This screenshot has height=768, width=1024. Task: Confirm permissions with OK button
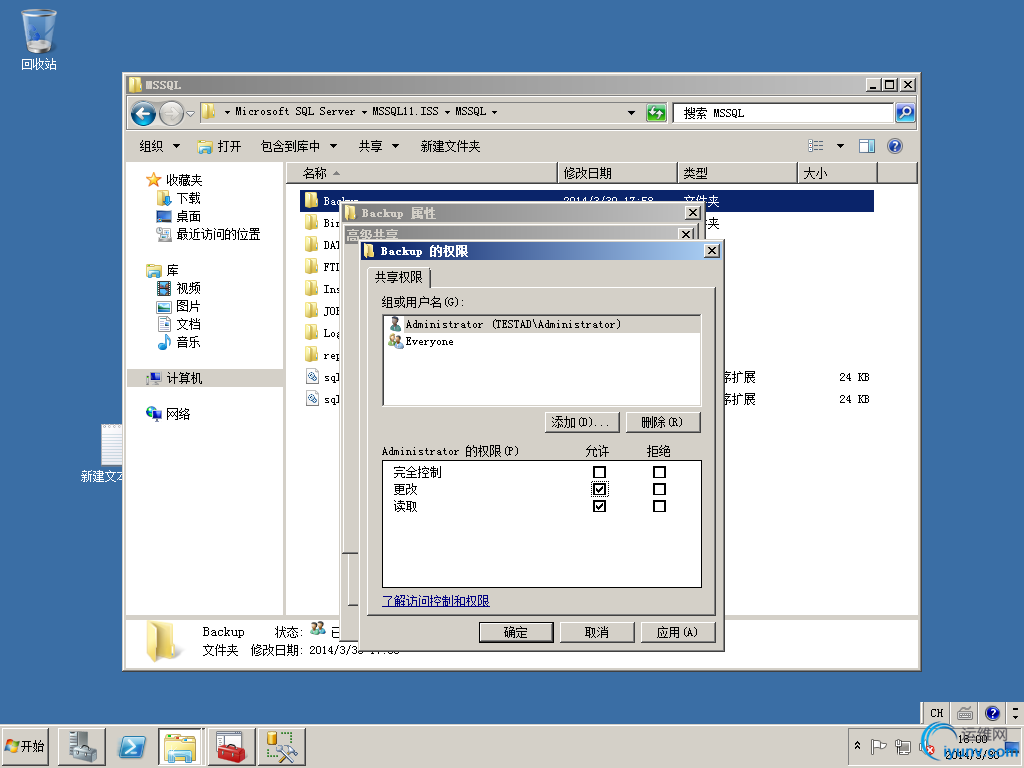point(516,632)
